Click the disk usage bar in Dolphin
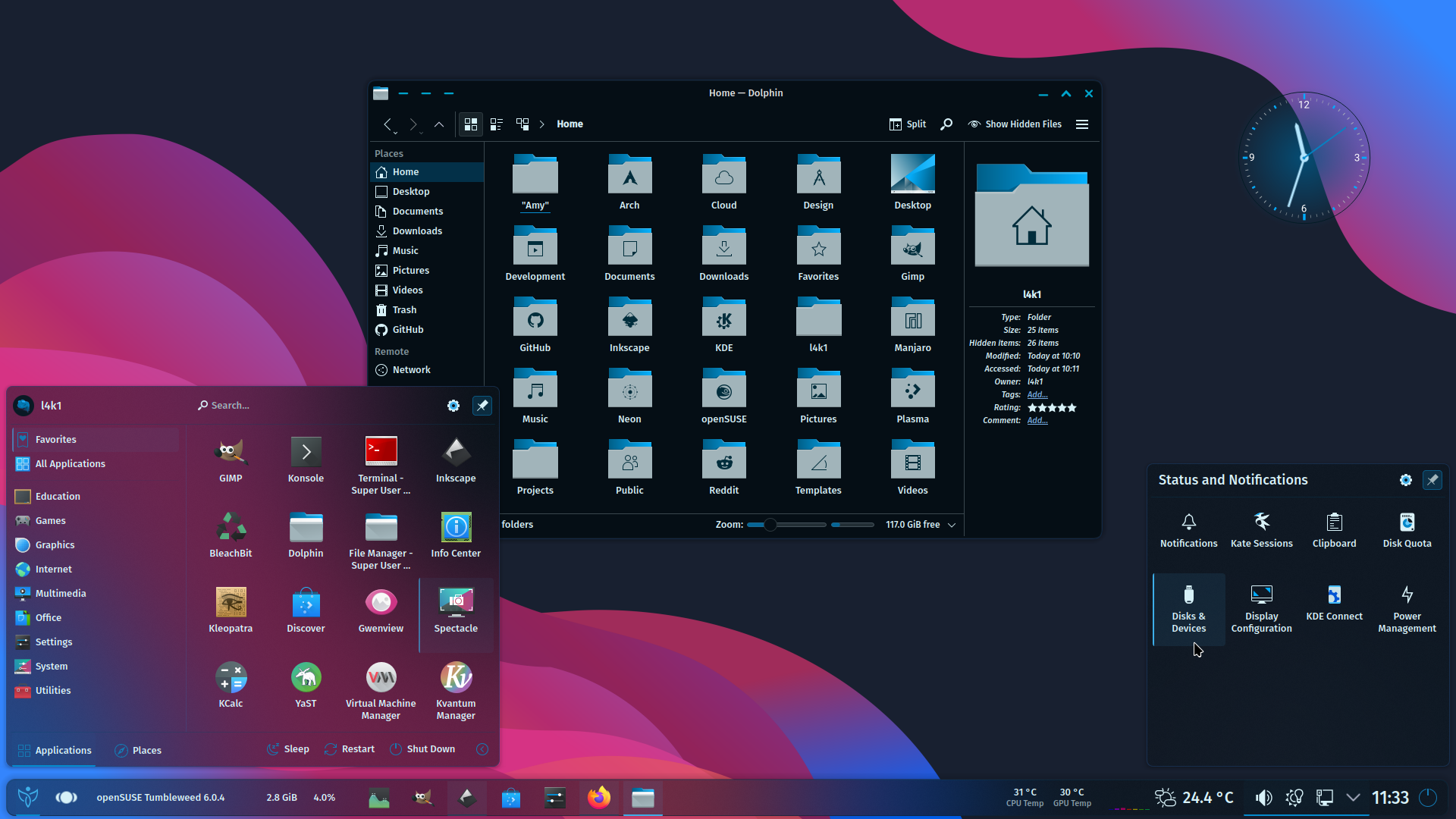Viewport: 1456px width, 819px height. (x=852, y=525)
